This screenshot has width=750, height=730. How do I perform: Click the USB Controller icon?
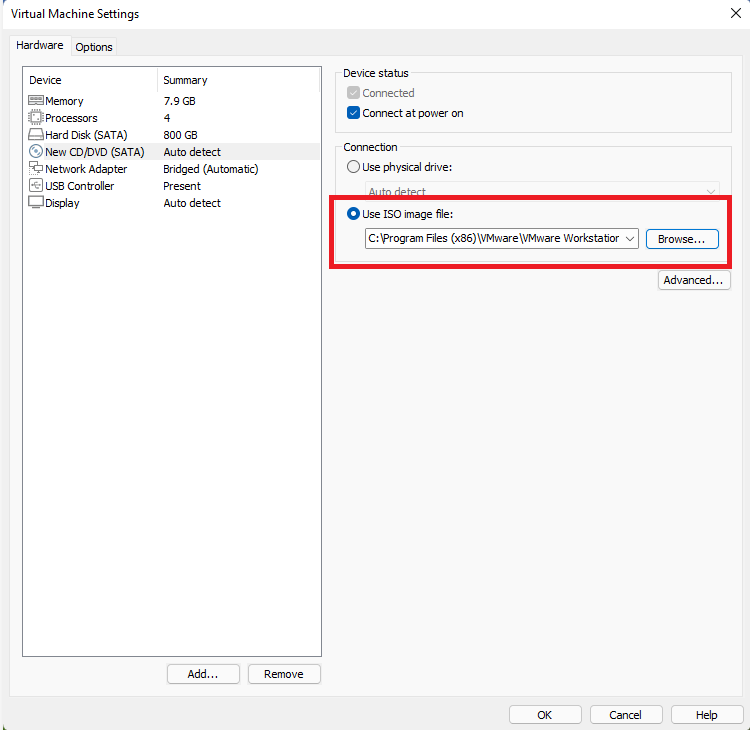coord(36,186)
